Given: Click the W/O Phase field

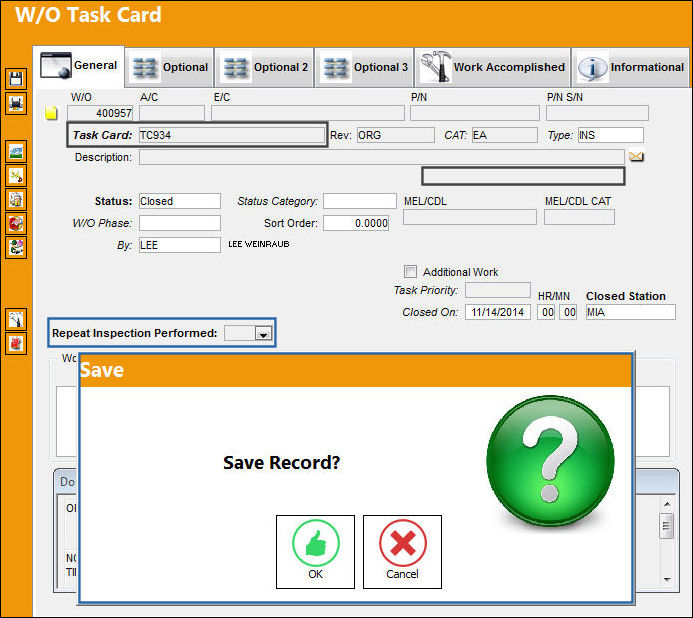Looking at the screenshot, I should click(x=180, y=223).
